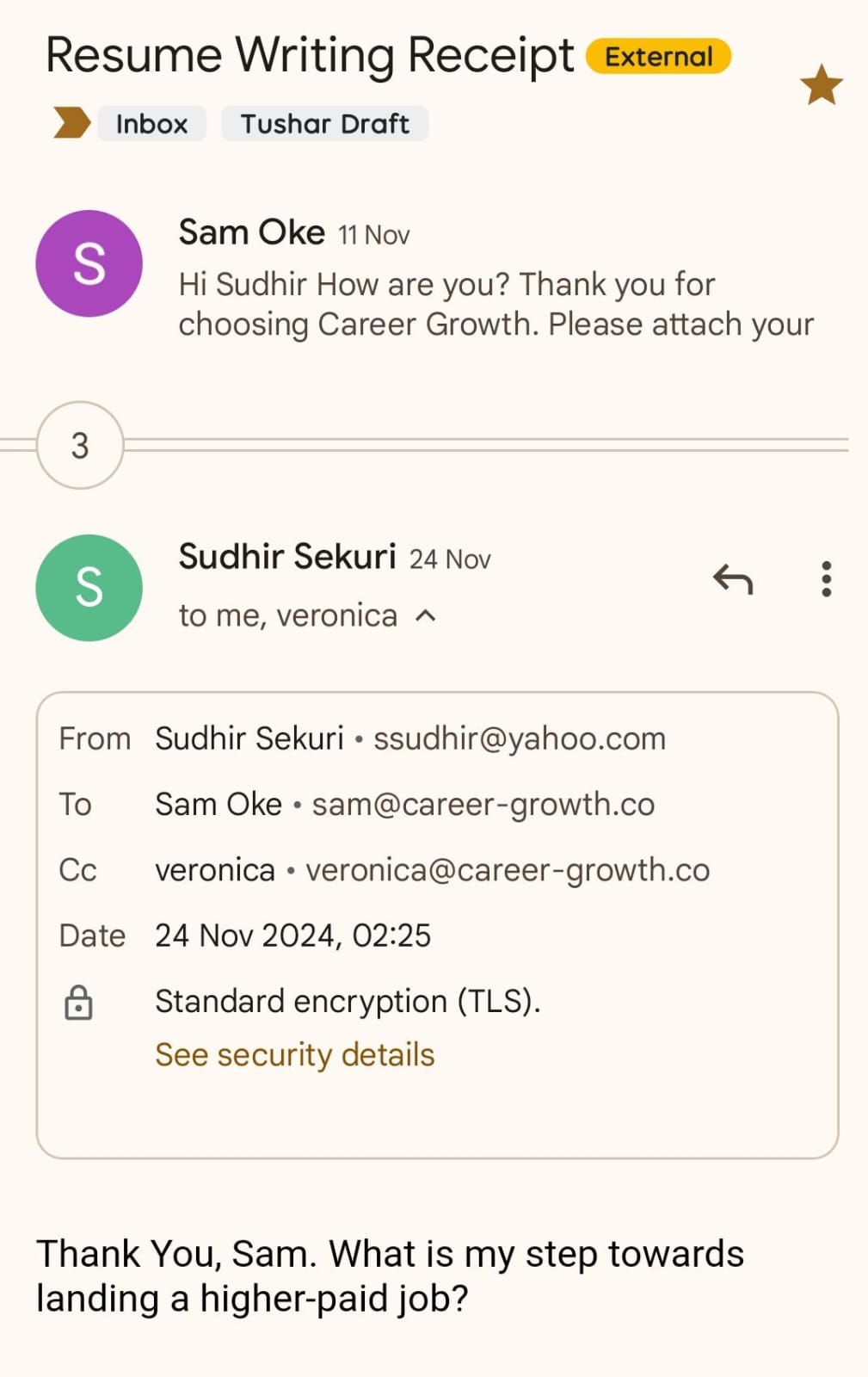Tap the veronica@career-growth.co Cc address
The width and height of the screenshot is (868, 1377).
point(508,870)
